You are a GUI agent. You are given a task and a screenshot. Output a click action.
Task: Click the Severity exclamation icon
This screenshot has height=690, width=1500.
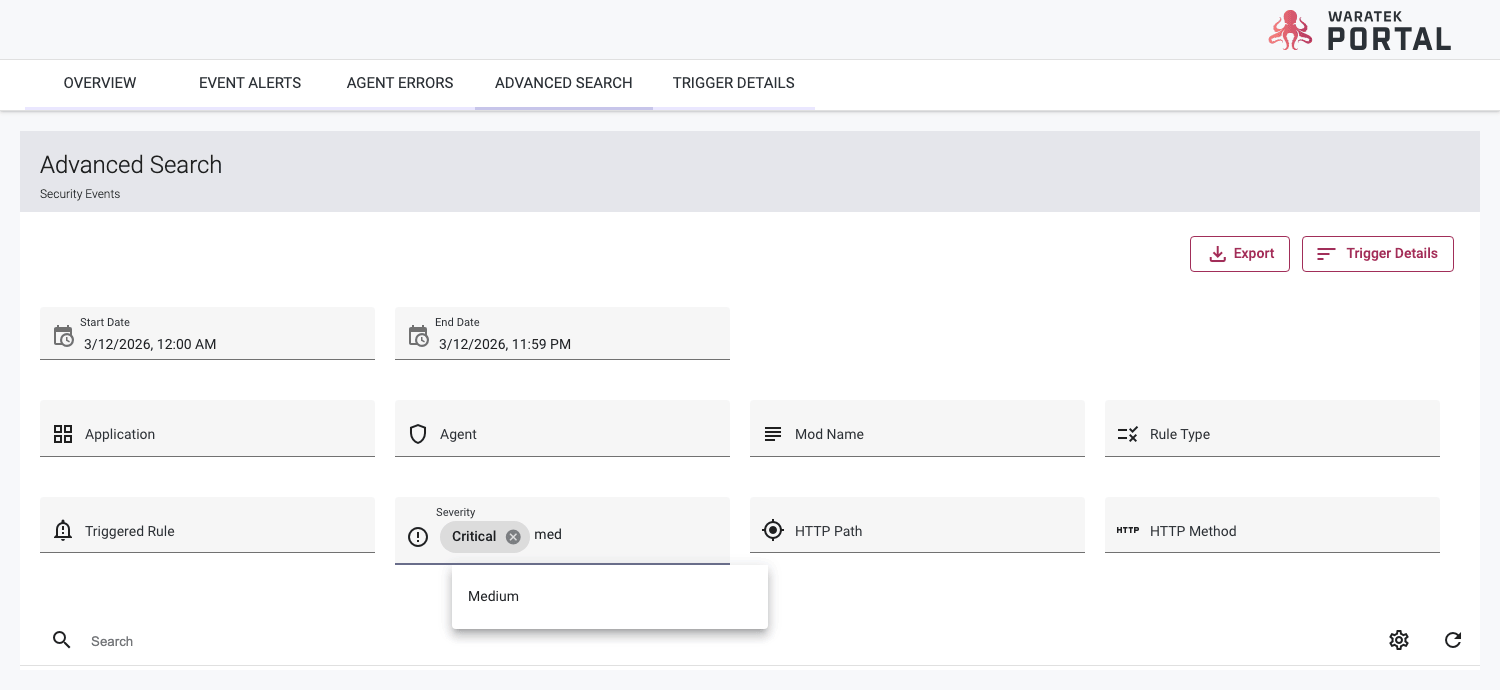(418, 537)
